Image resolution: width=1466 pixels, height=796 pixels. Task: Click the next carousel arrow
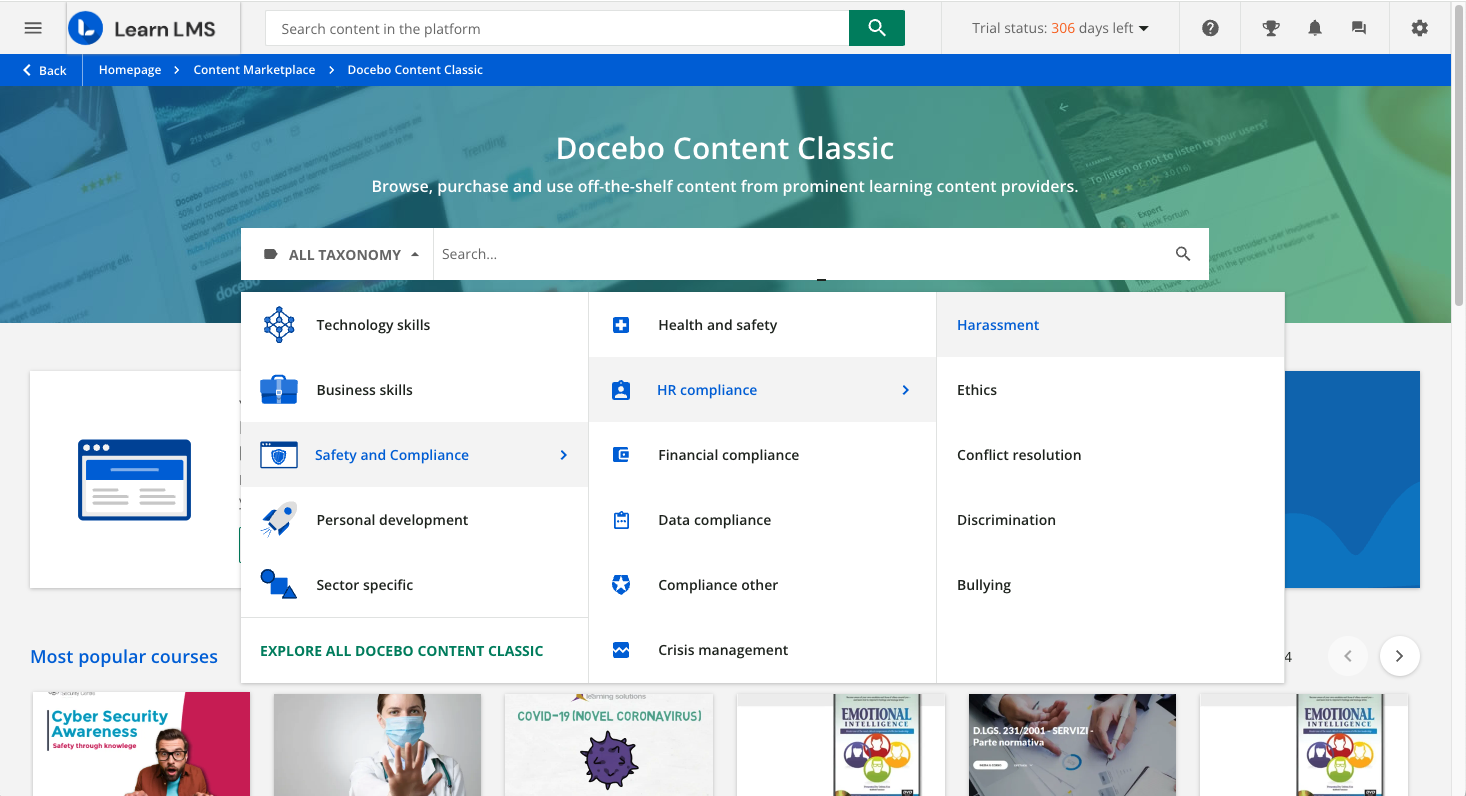click(x=1399, y=656)
